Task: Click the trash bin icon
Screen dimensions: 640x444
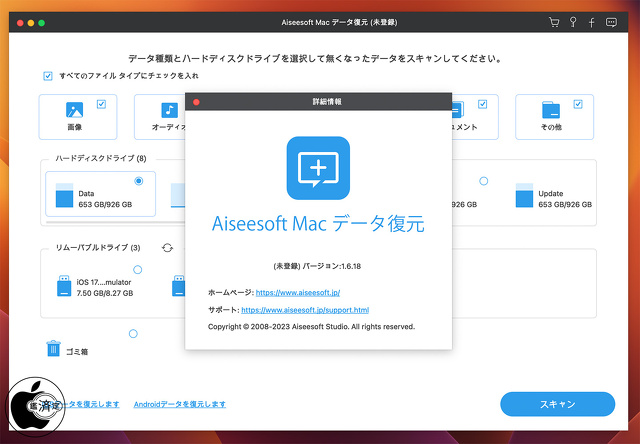Action: pos(53,349)
